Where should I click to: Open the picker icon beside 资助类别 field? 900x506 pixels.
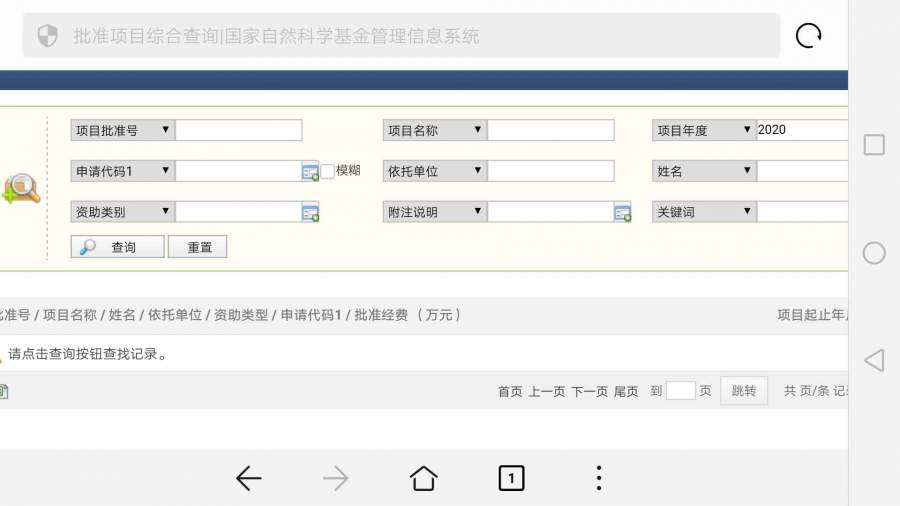310,212
